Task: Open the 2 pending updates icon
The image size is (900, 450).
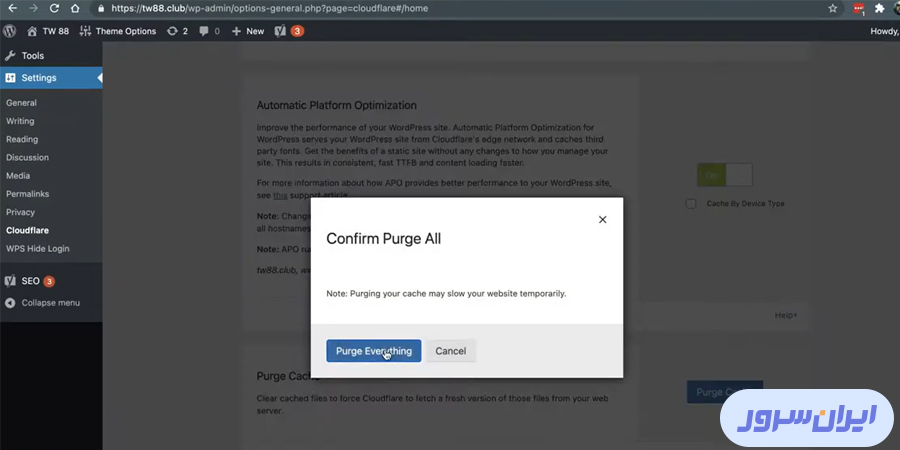Action: tap(177, 31)
